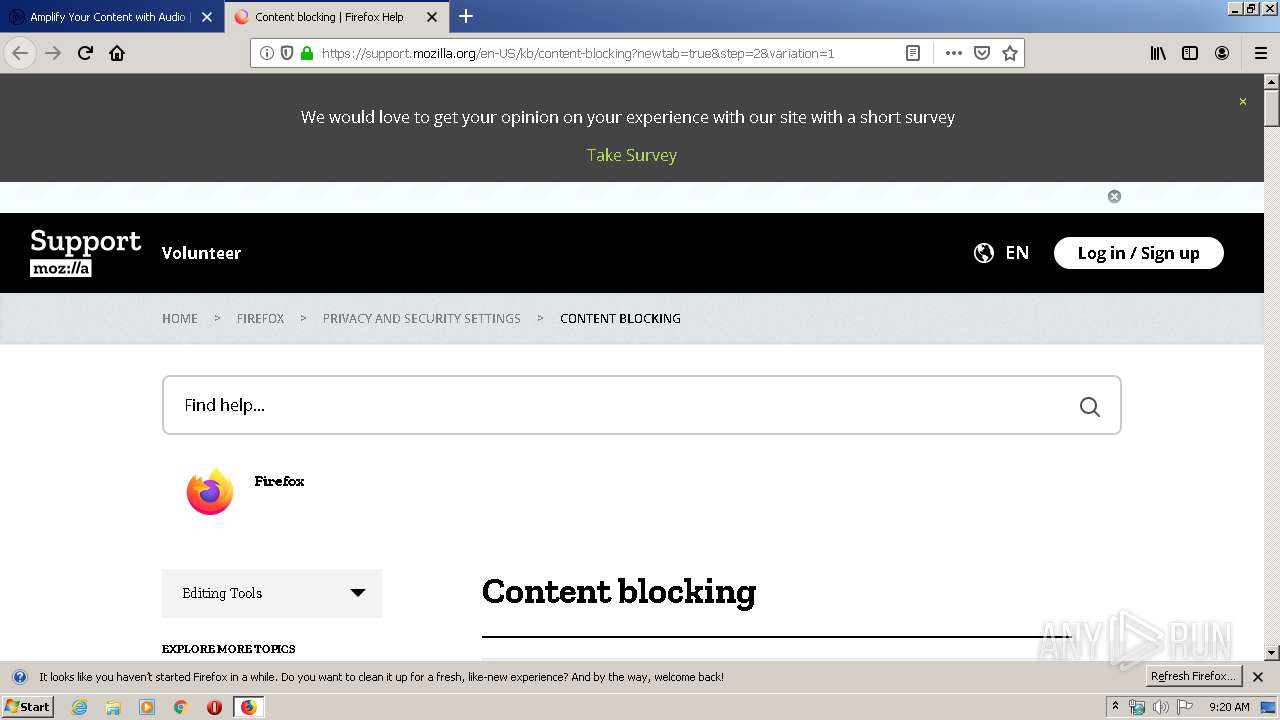Image resolution: width=1280 pixels, height=720 pixels.
Task: Close the Amplify Your Content tab
Action: coord(207,17)
